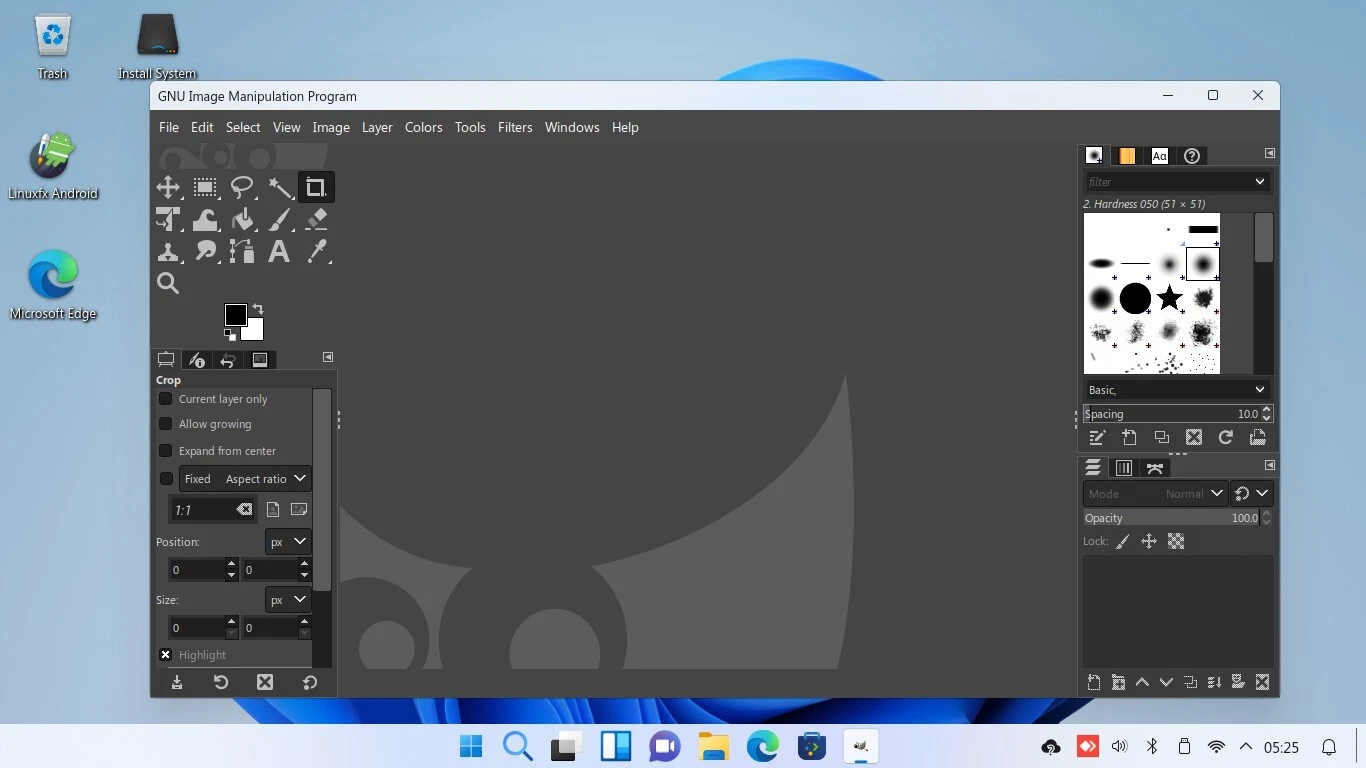
Task: Select the Zoom magnifier tool
Action: tap(168, 283)
